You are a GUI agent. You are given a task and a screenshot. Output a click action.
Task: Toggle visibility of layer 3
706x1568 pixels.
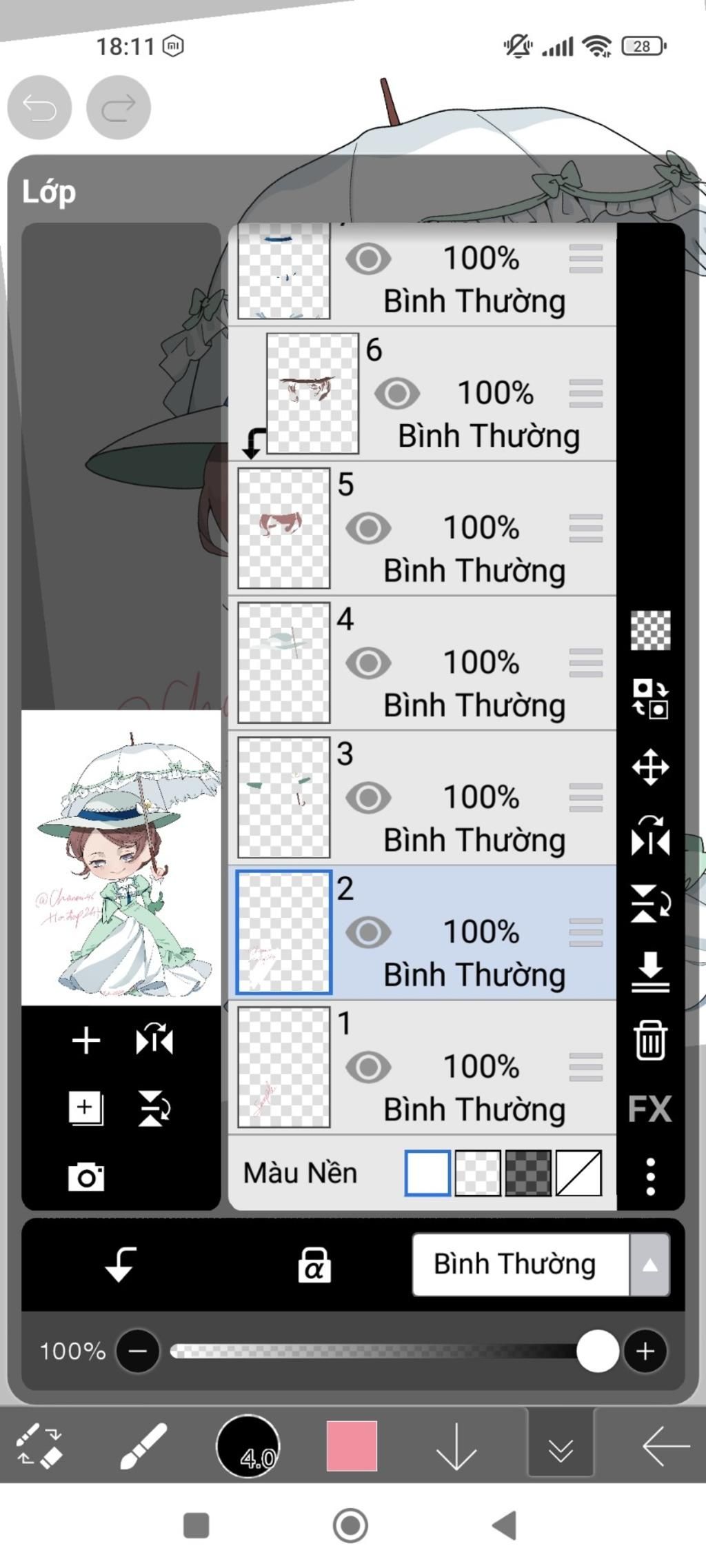coord(368,798)
